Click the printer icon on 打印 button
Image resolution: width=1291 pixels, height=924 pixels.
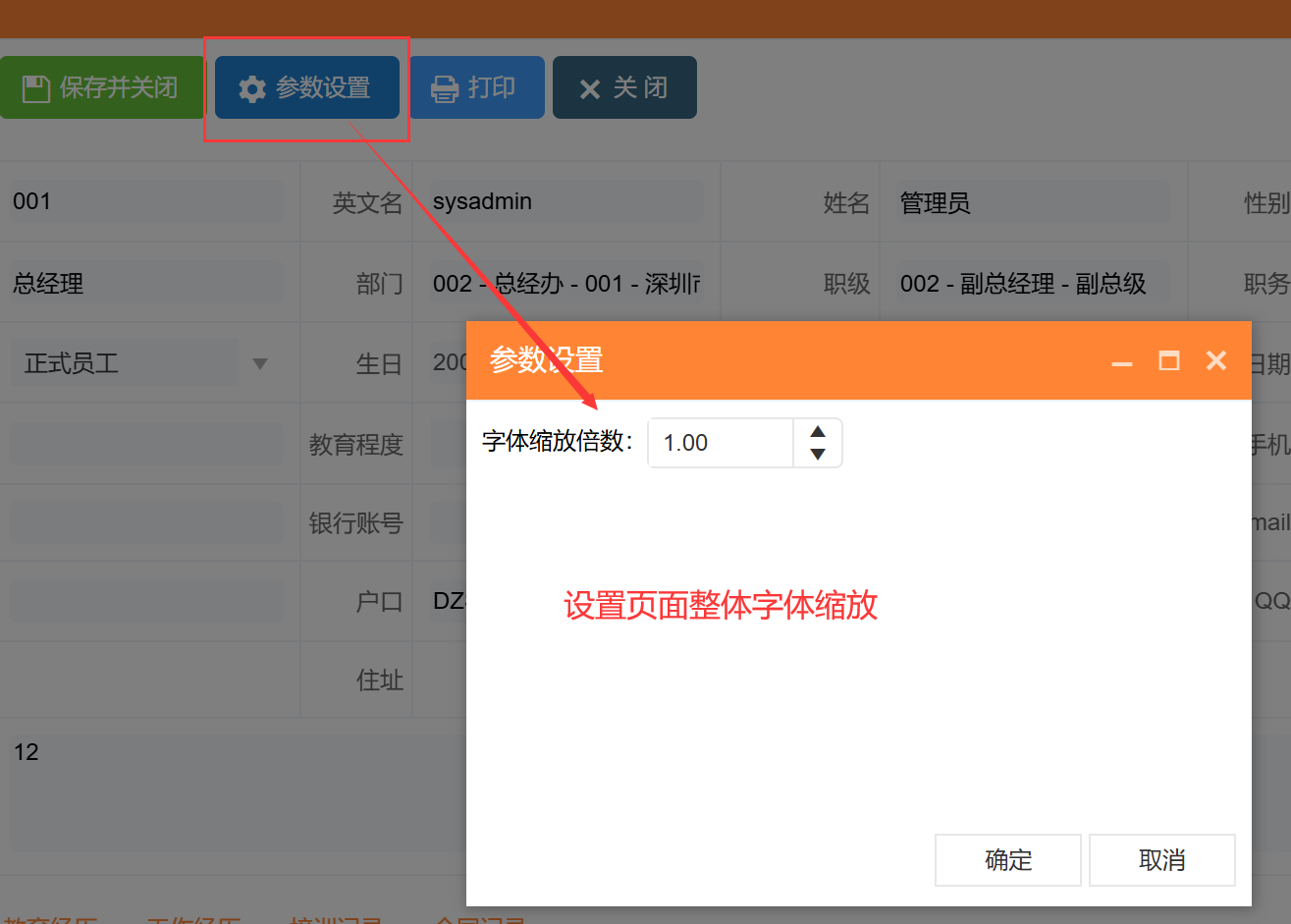[445, 88]
